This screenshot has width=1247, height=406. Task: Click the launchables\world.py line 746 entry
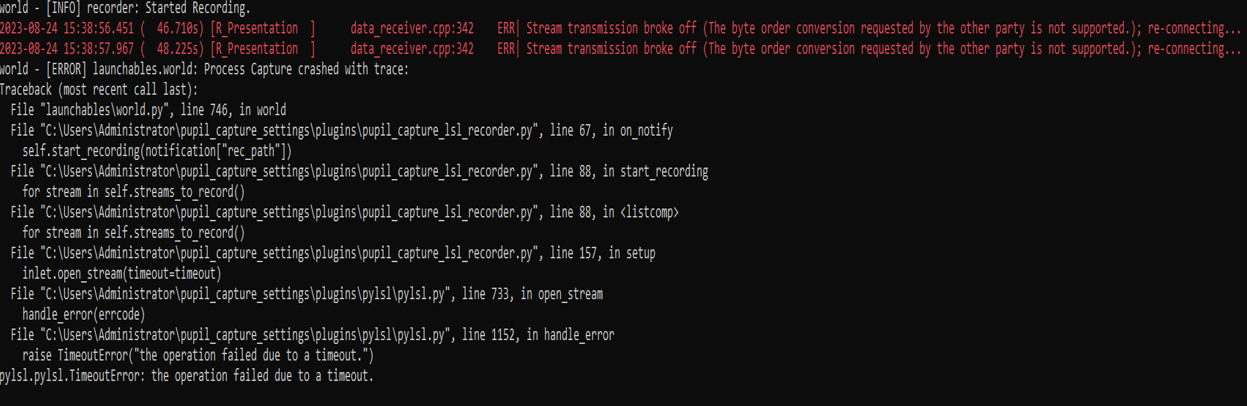coord(148,110)
